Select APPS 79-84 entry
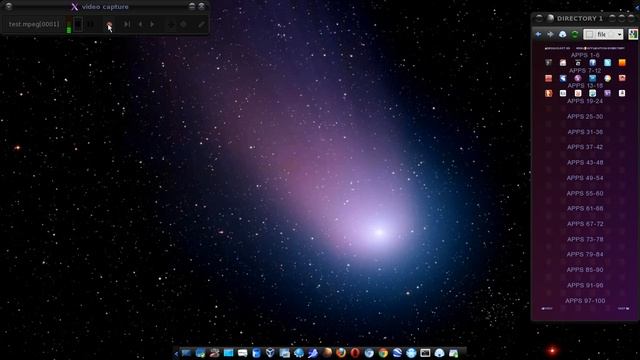Viewport: 640px width, 360px height. point(585,254)
